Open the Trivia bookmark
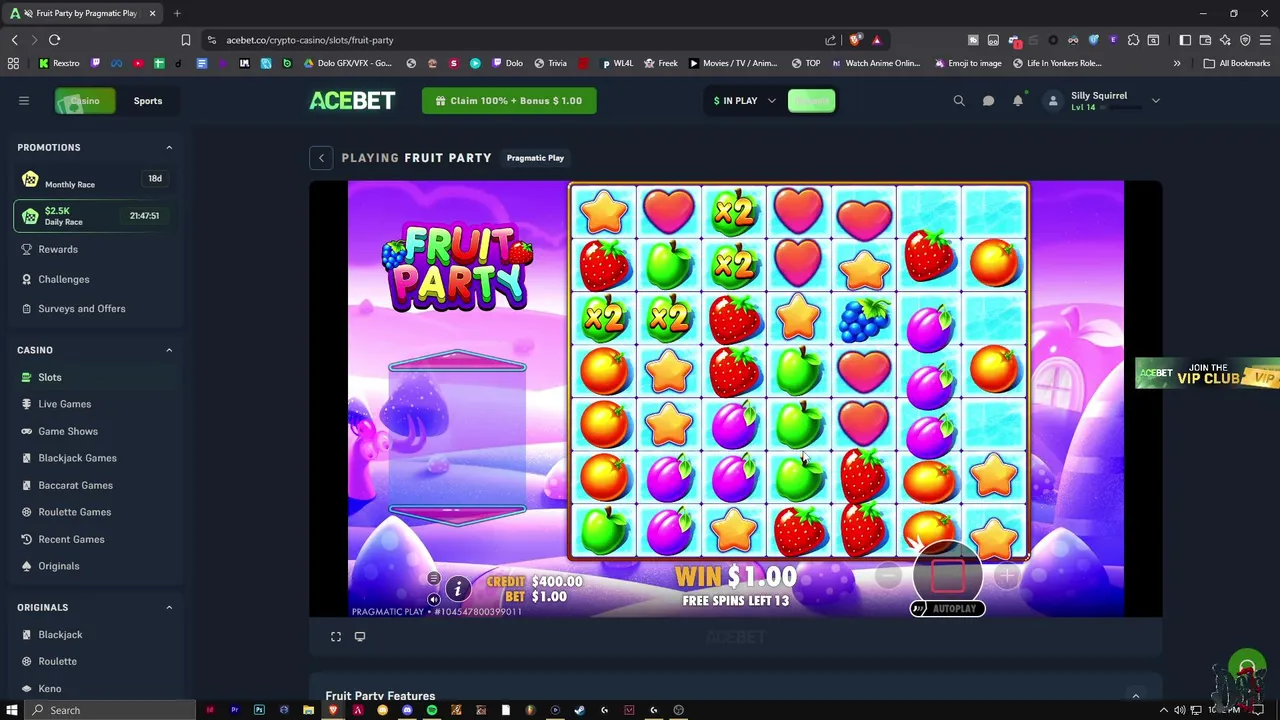The width and height of the screenshot is (1280, 720). coord(550,63)
